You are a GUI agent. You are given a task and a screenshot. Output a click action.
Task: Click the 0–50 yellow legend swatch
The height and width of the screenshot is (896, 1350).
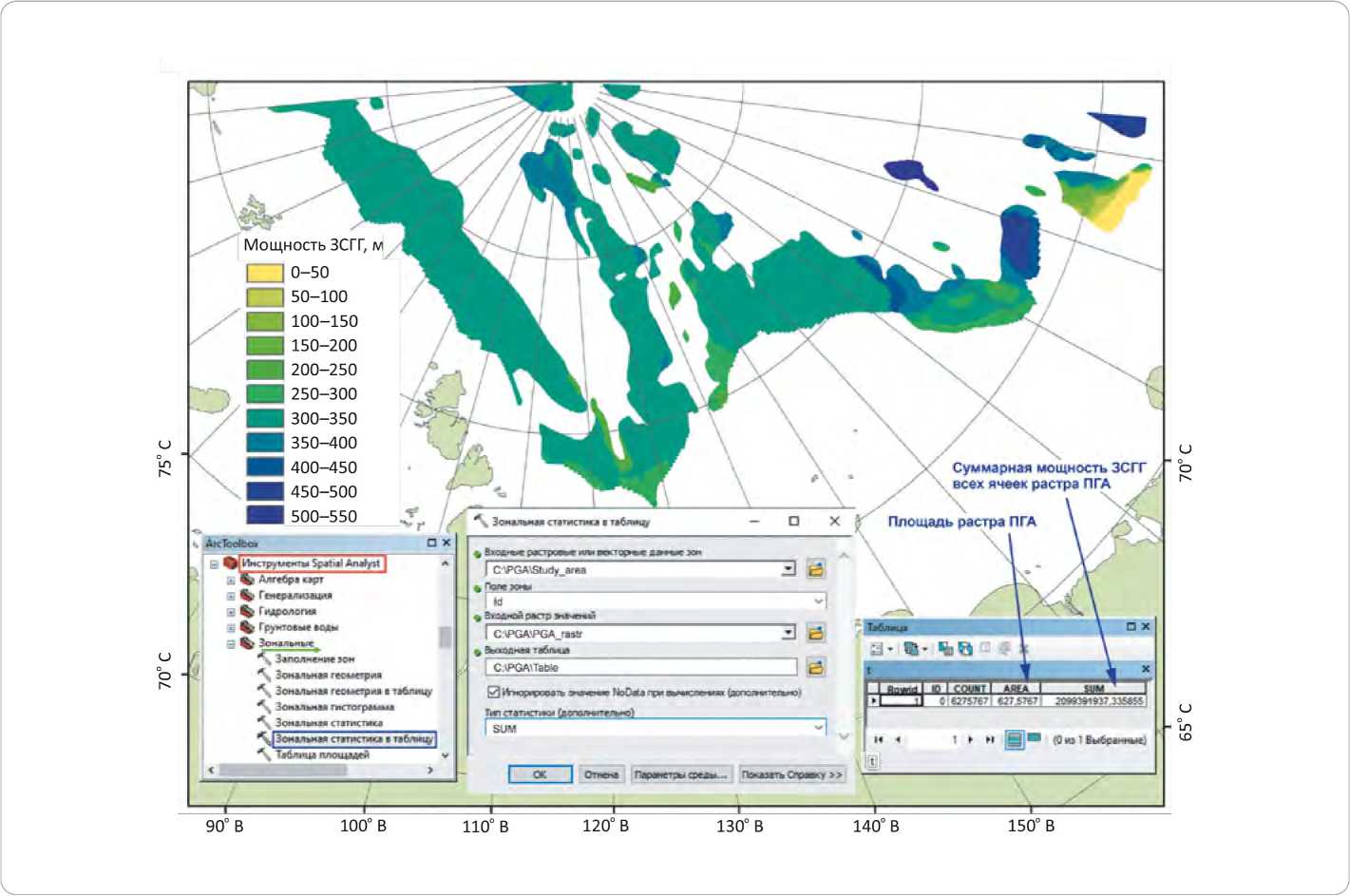[x=265, y=273]
